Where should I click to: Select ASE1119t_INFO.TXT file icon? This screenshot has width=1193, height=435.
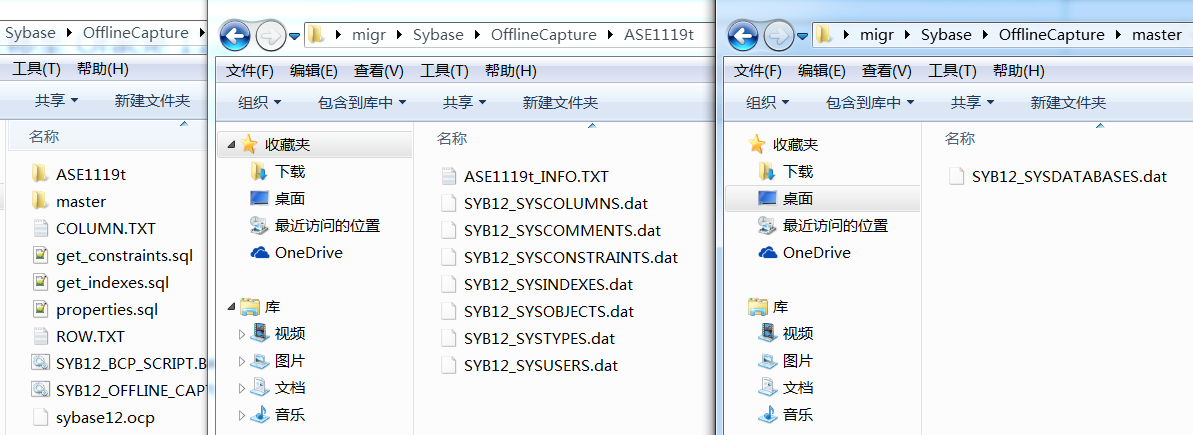click(x=449, y=176)
